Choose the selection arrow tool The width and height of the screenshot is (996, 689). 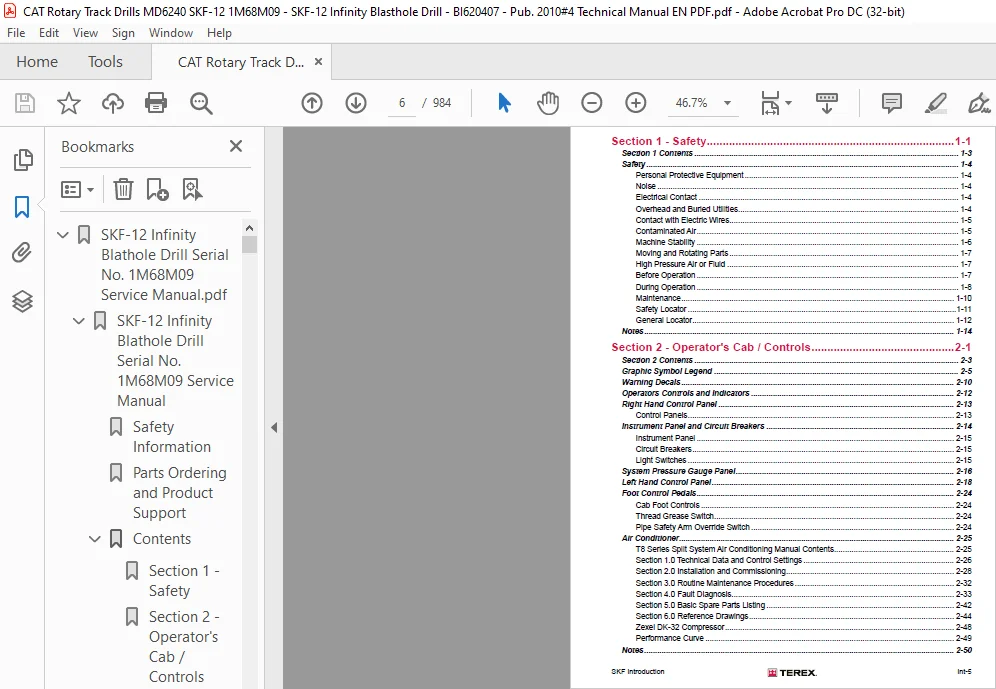[504, 103]
